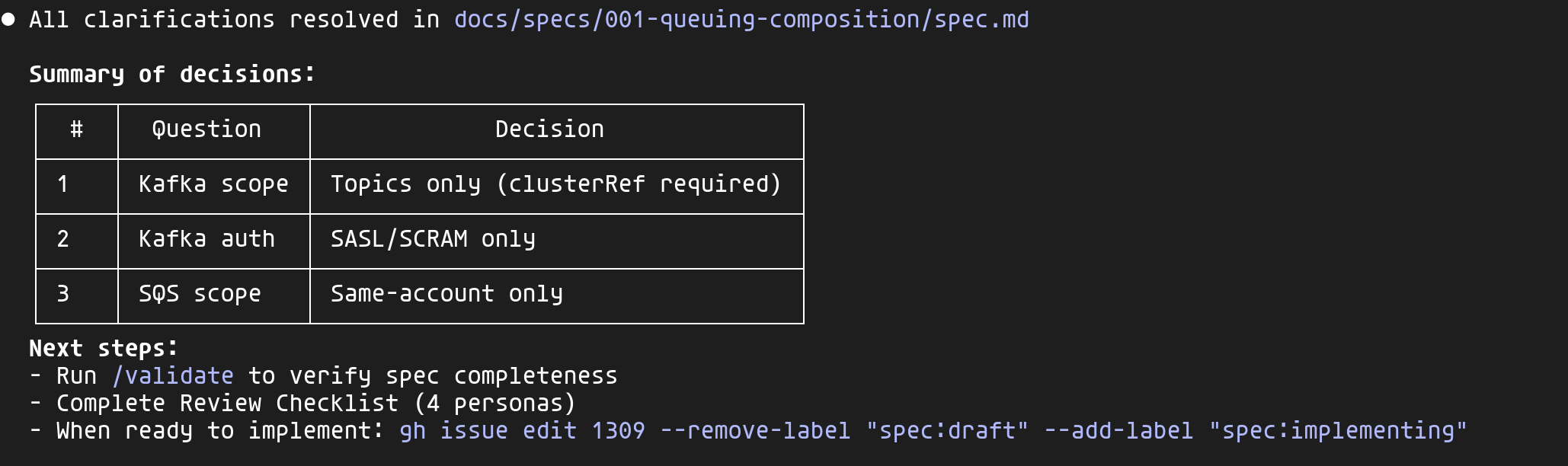The image size is (1568, 466).
Task: Click 'Complete Review Checklist (4 personas)' line
Action: tap(315, 404)
